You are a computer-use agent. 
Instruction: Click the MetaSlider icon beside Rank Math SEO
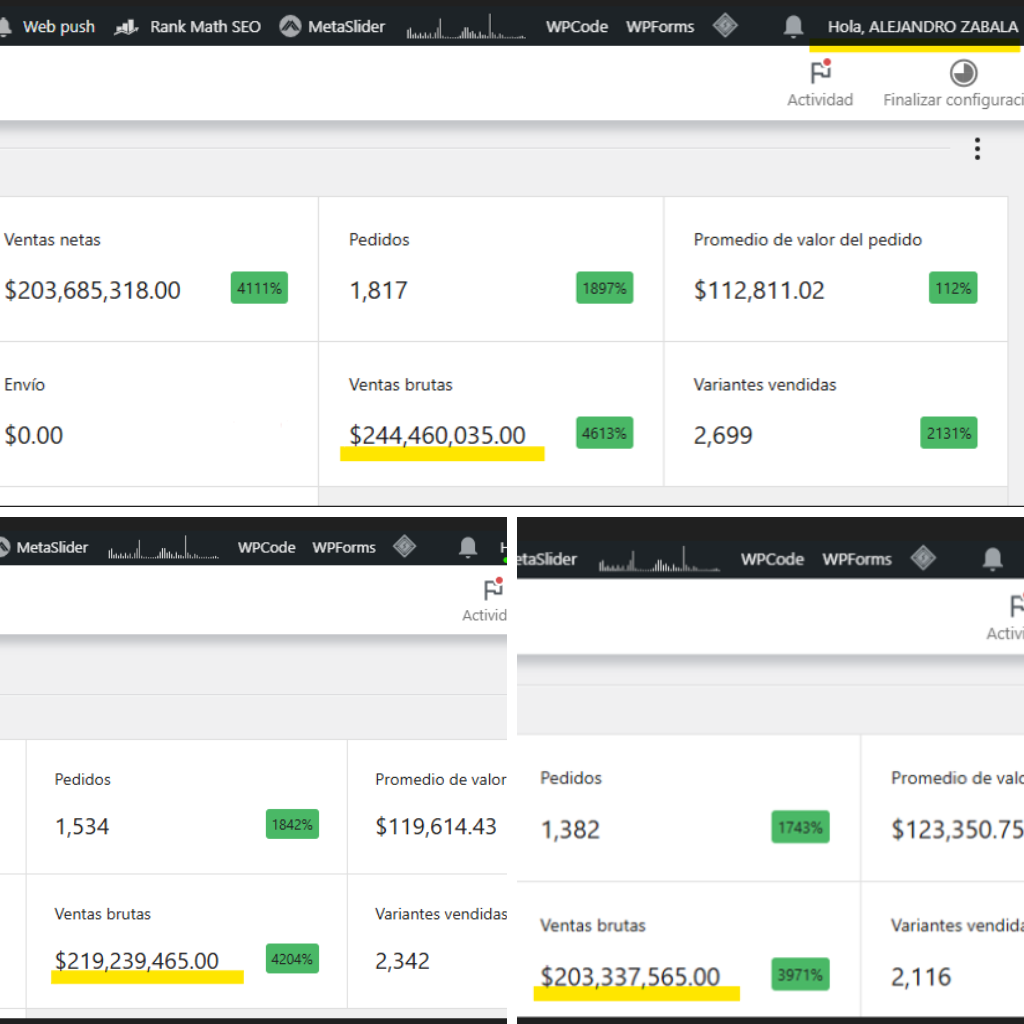pos(290,27)
